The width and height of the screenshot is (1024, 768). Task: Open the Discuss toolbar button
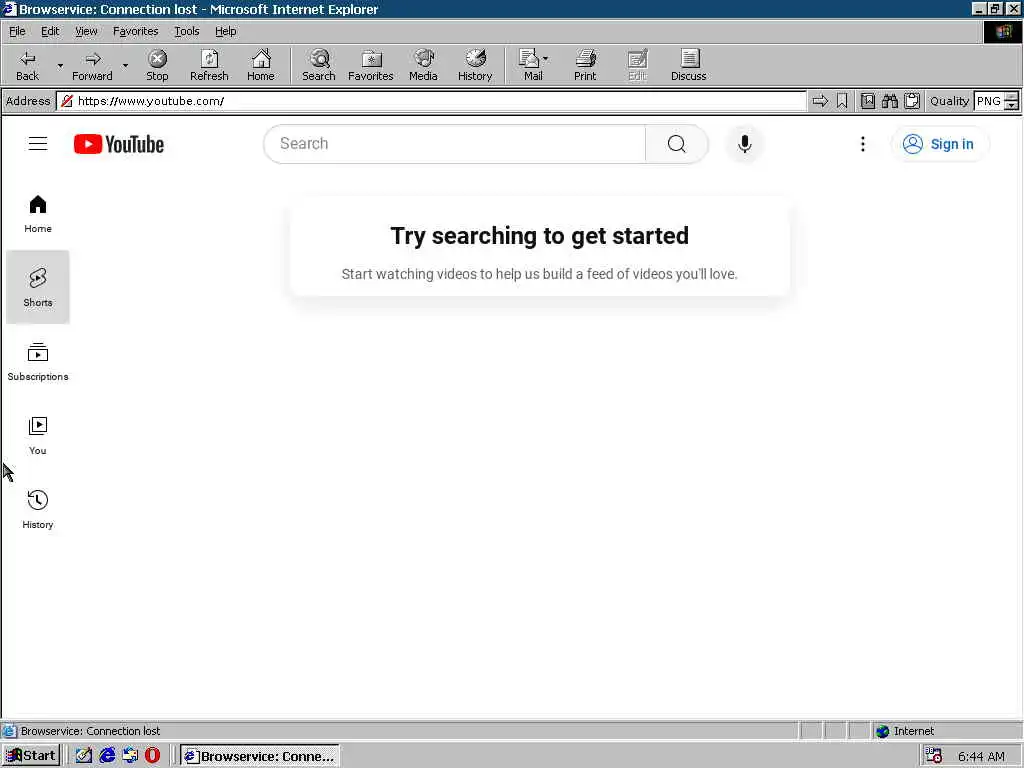tap(689, 65)
